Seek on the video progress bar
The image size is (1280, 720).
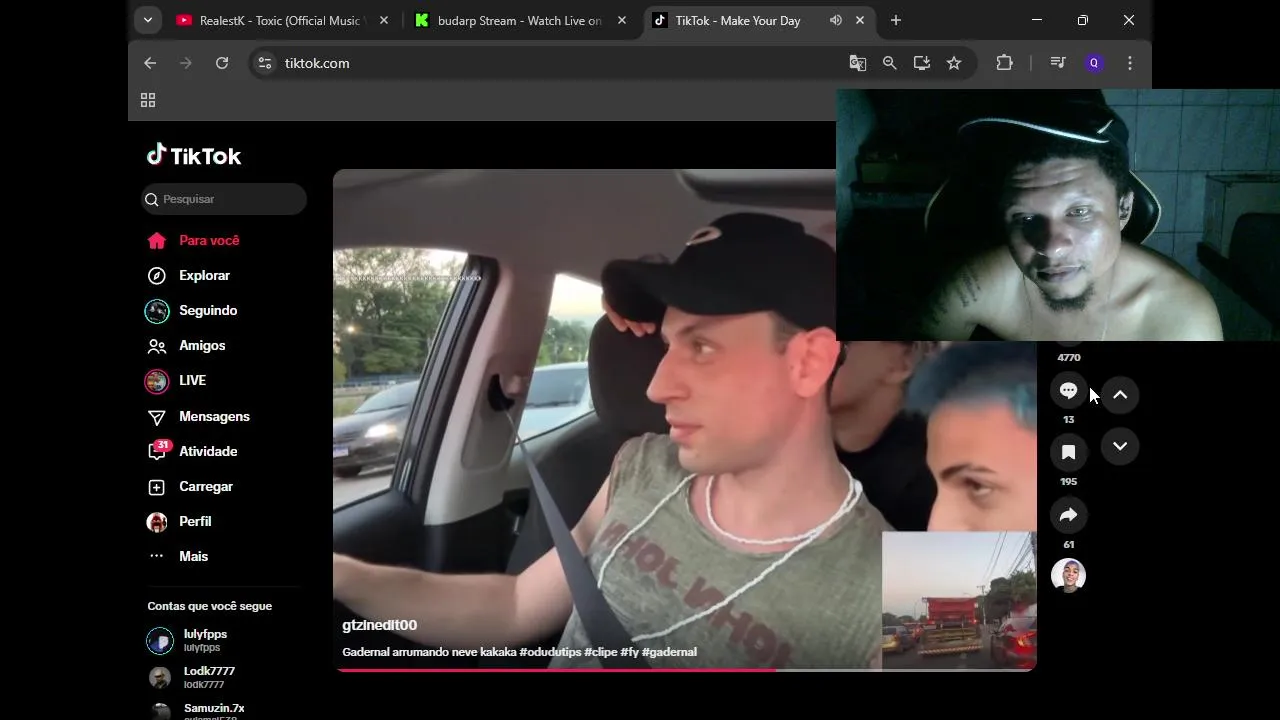point(685,669)
